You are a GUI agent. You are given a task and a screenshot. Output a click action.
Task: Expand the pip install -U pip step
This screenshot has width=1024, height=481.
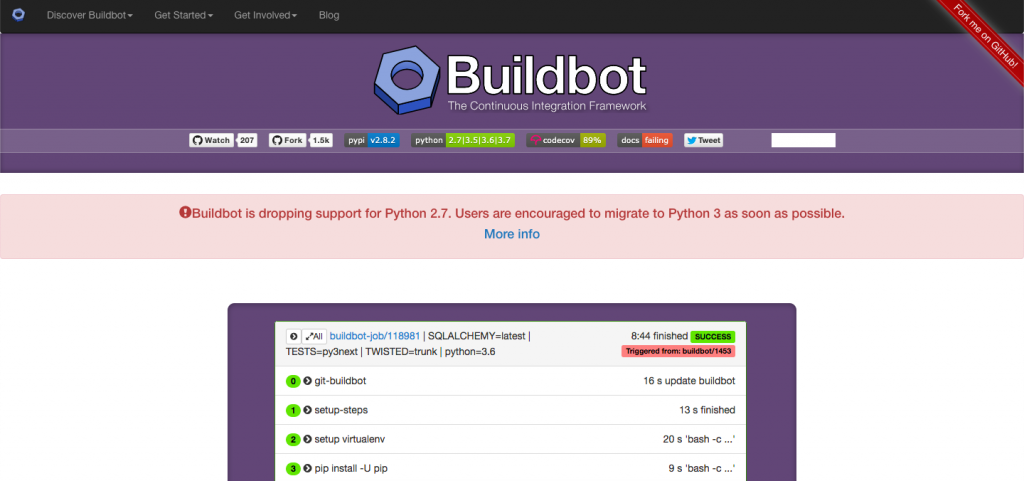click(x=308, y=469)
